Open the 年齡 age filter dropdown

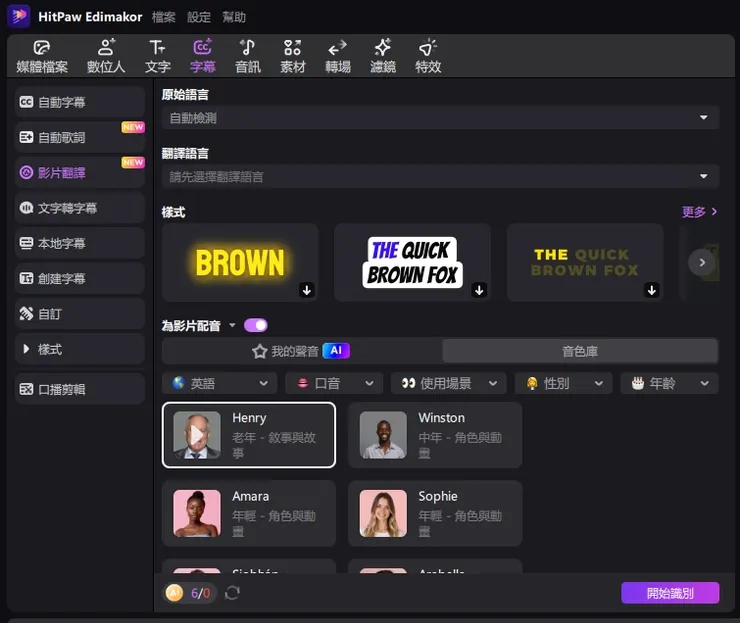(669, 383)
